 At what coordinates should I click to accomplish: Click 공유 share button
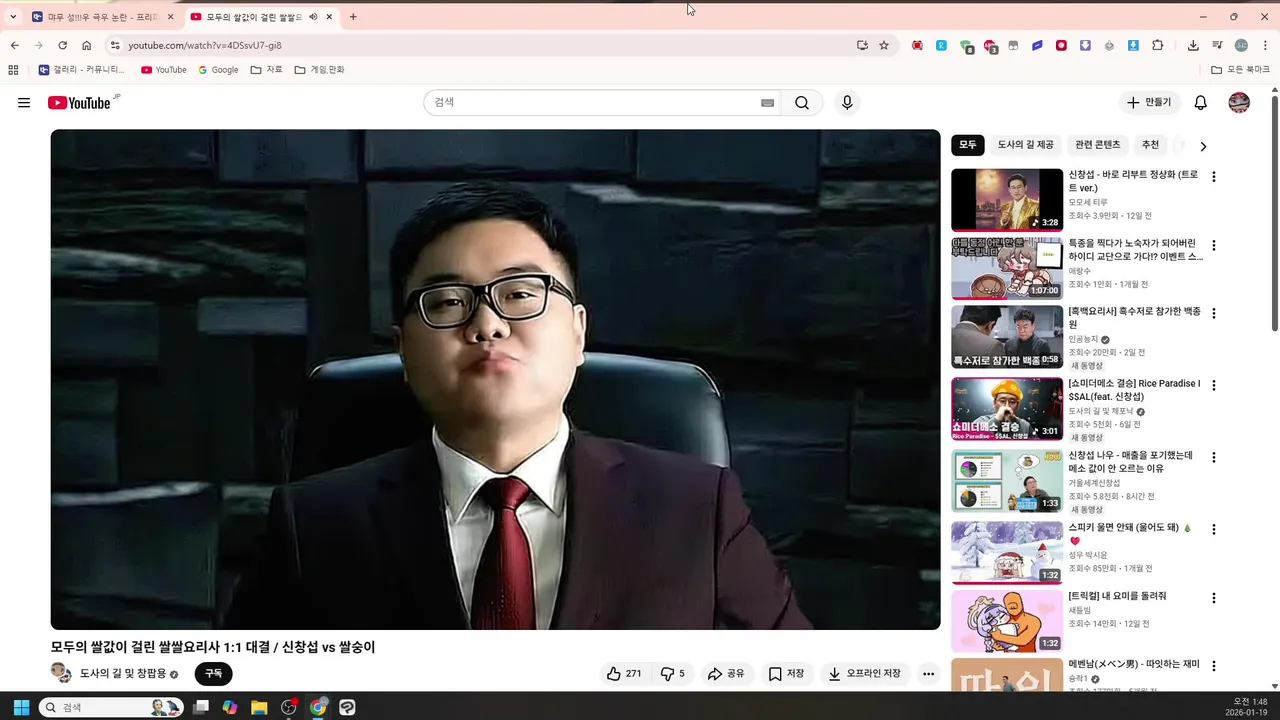click(726, 674)
